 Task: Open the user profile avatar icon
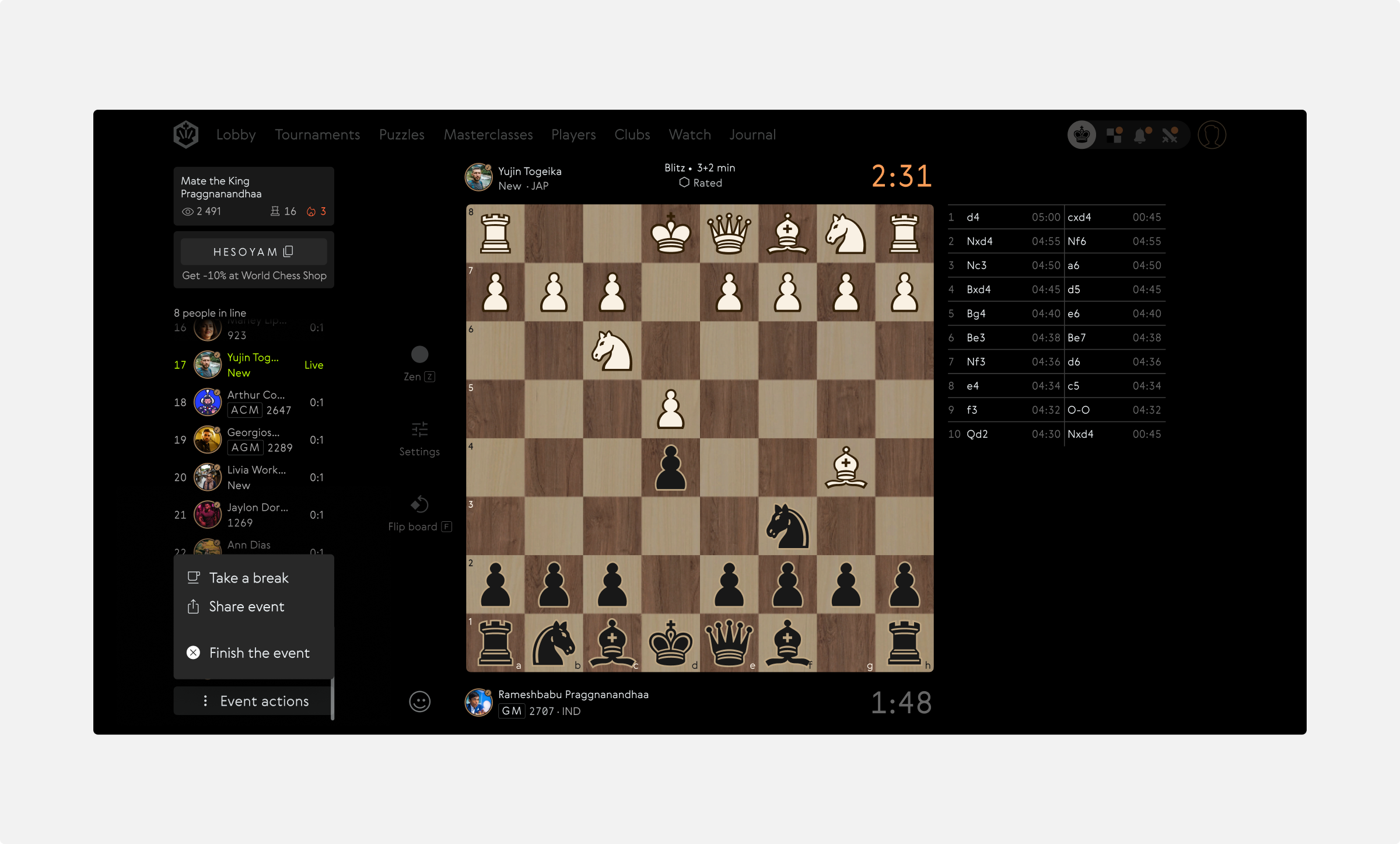pyautogui.click(x=1212, y=135)
